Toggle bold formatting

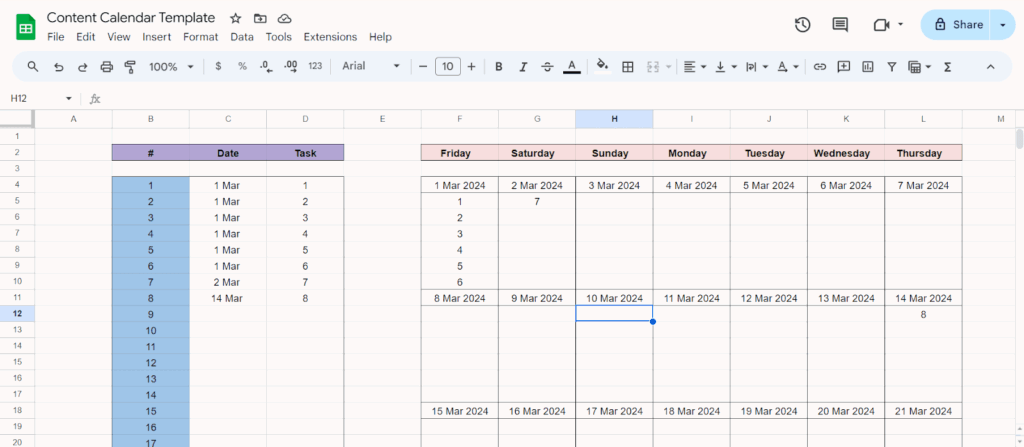click(x=499, y=67)
